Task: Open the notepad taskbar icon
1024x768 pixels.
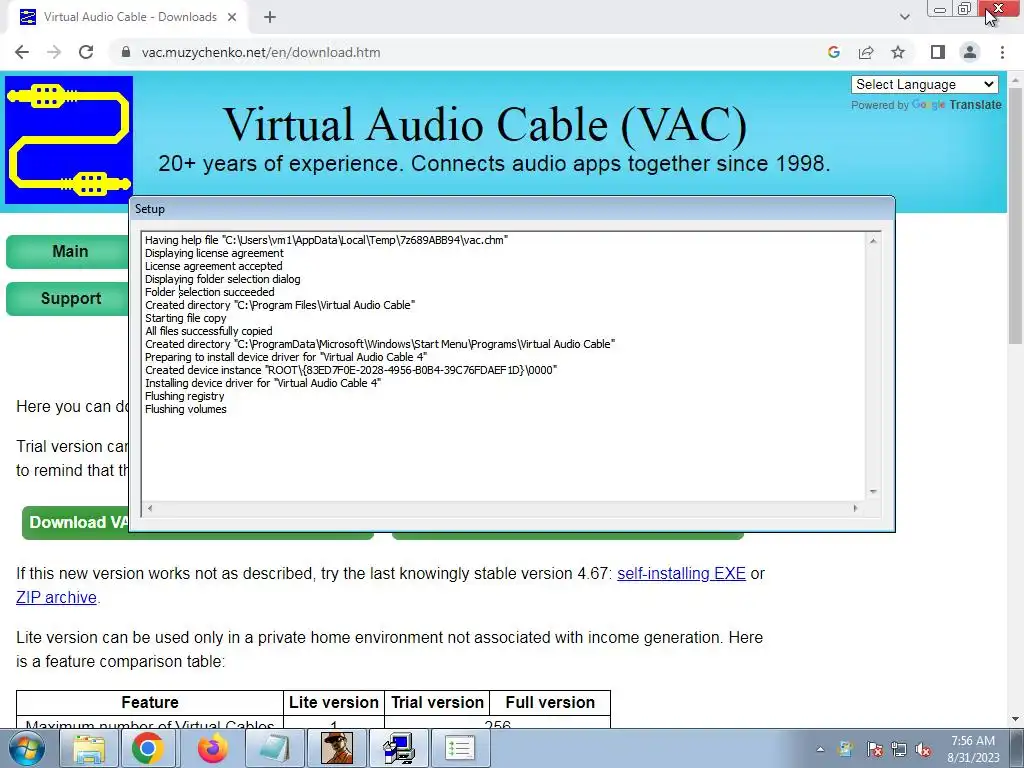Action: [x=275, y=748]
